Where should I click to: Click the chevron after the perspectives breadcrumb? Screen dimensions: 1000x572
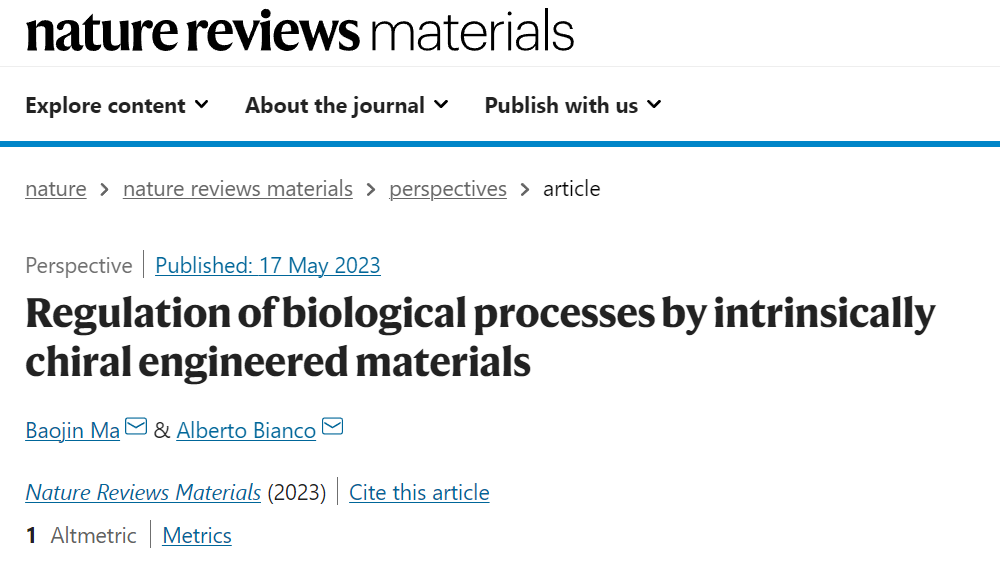[525, 189]
